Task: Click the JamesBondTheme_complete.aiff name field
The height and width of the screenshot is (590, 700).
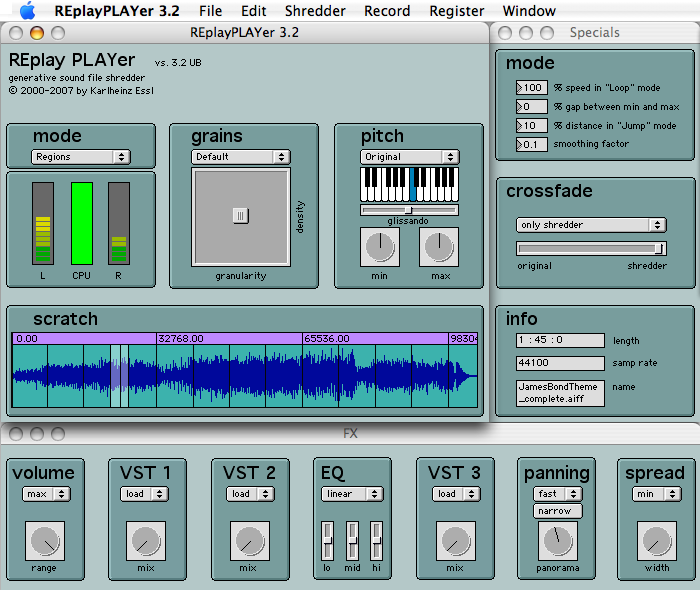Action: [560, 393]
